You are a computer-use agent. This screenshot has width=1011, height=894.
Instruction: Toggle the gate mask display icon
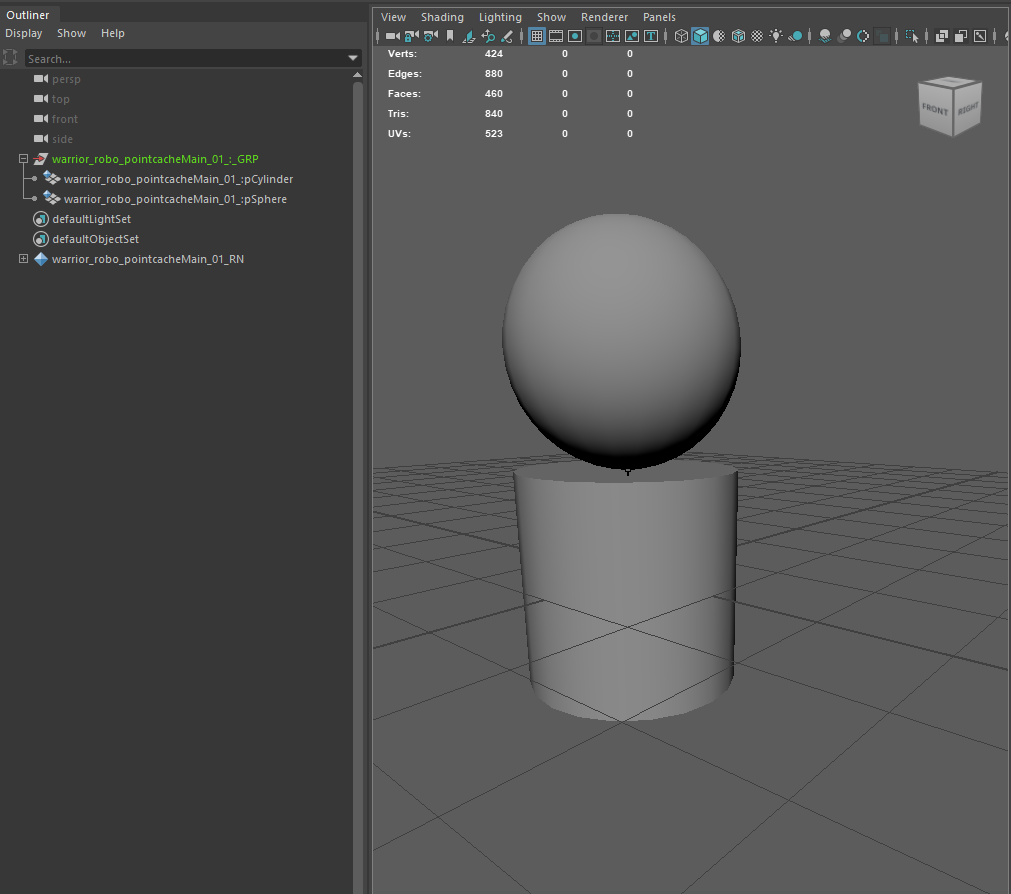coord(594,36)
